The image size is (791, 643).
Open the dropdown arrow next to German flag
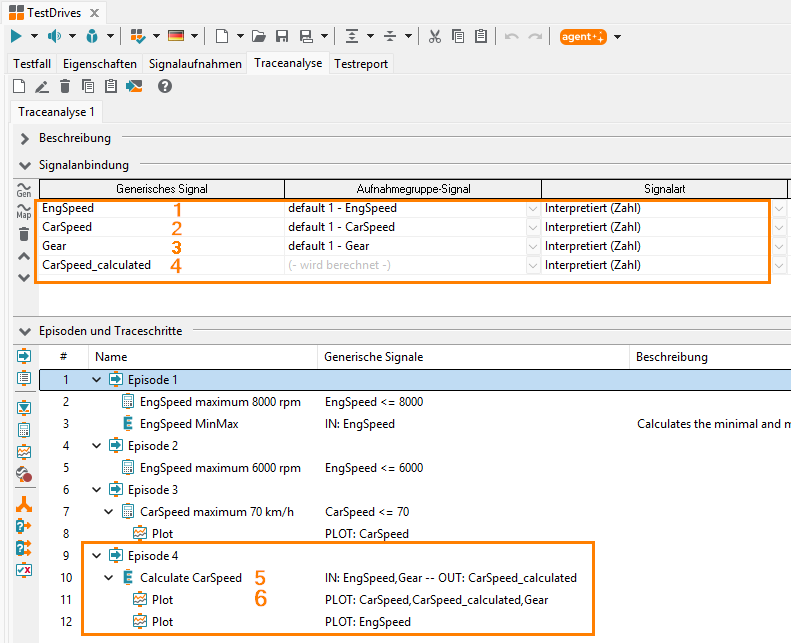coord(194,36)
